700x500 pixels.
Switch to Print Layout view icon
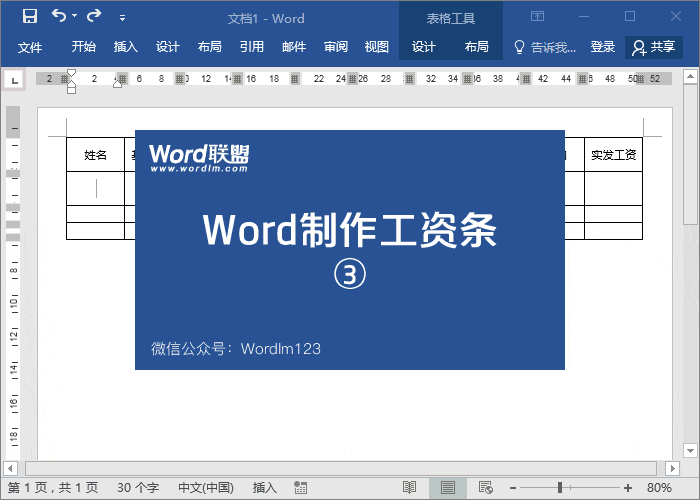tap(448, 488)
